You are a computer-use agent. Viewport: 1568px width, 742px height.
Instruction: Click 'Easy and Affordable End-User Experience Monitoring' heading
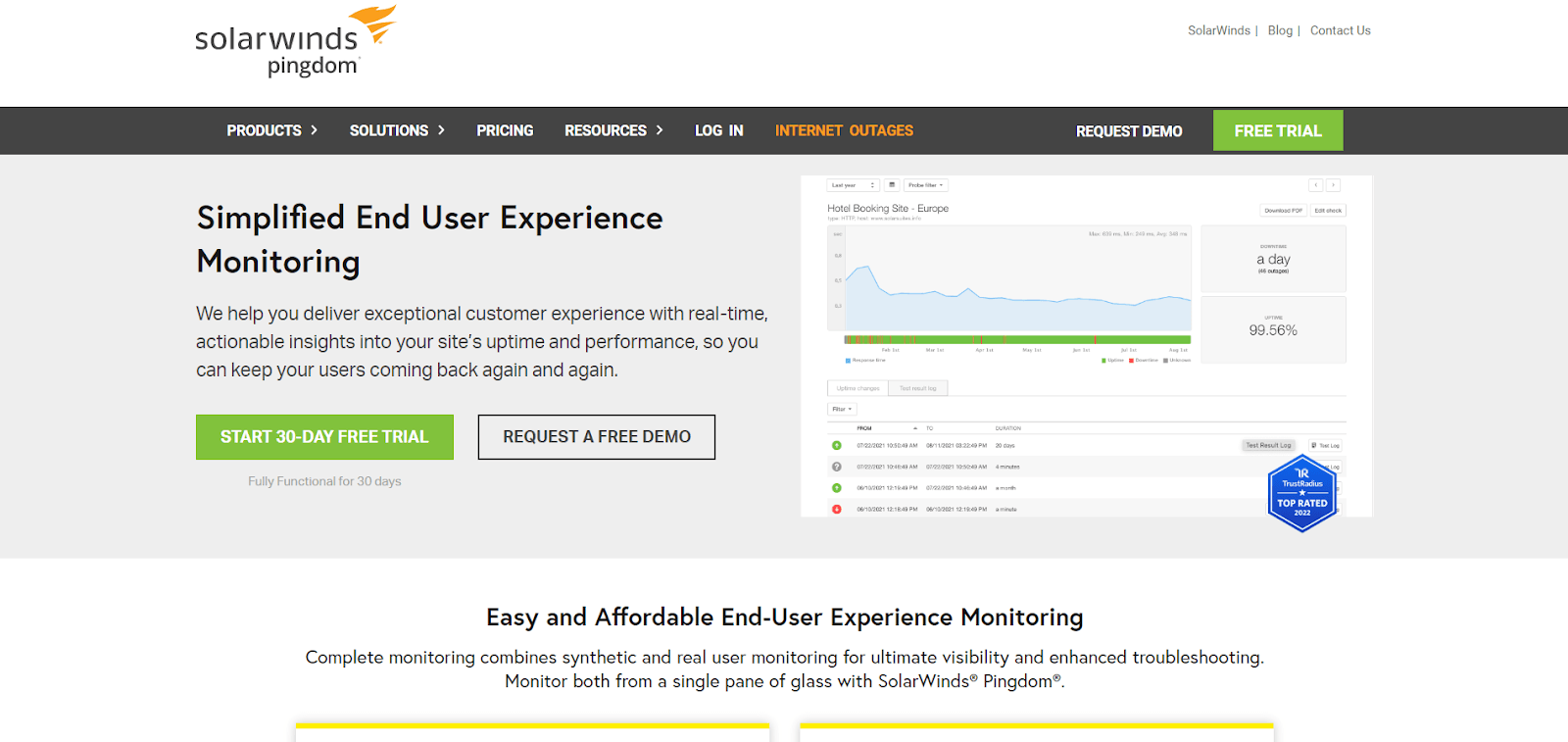click(x=784, y=618)
